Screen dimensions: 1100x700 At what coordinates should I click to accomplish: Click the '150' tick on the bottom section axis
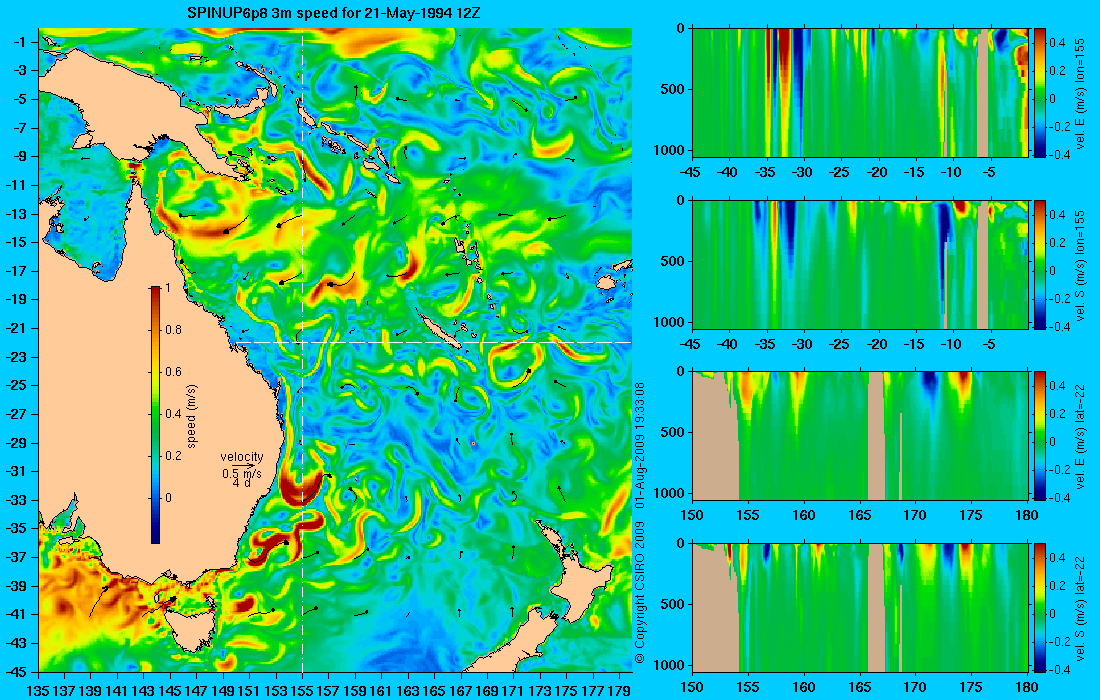(692, 687)
